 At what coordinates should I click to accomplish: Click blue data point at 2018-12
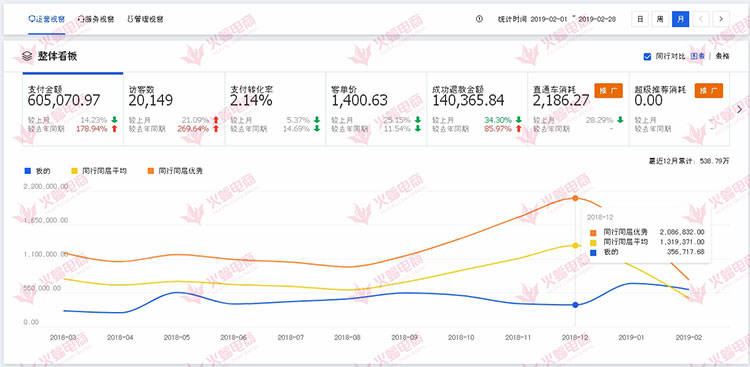click(x=575, y=305)
